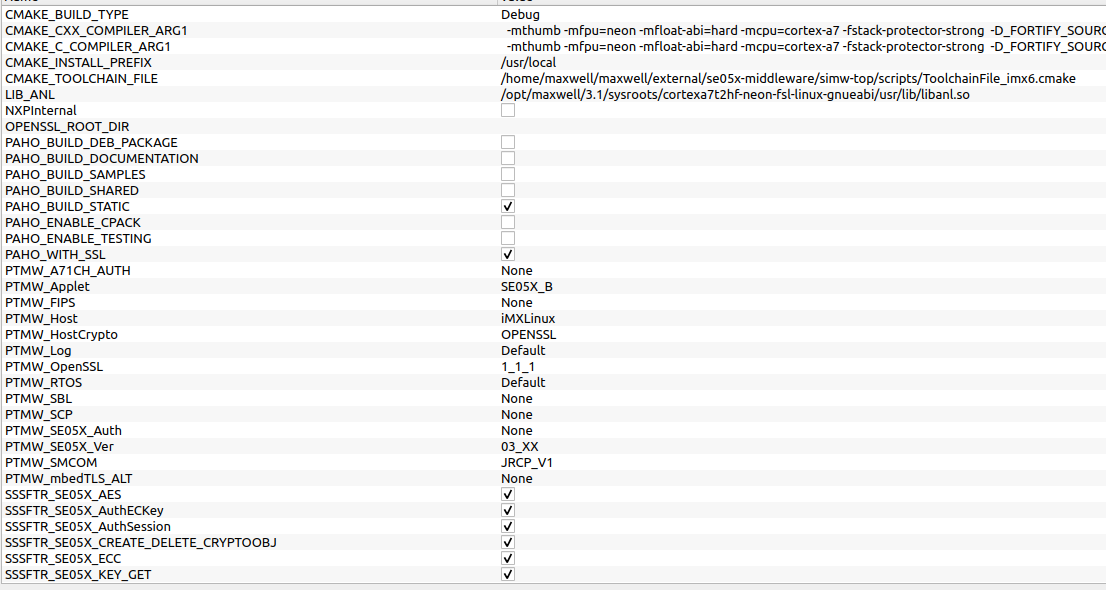Image resolution: width=1106 pixels, height=590 pixels.
Task: Disable the PAHO_BUILD_STATIC checkbox
Action: pos(507,205)
